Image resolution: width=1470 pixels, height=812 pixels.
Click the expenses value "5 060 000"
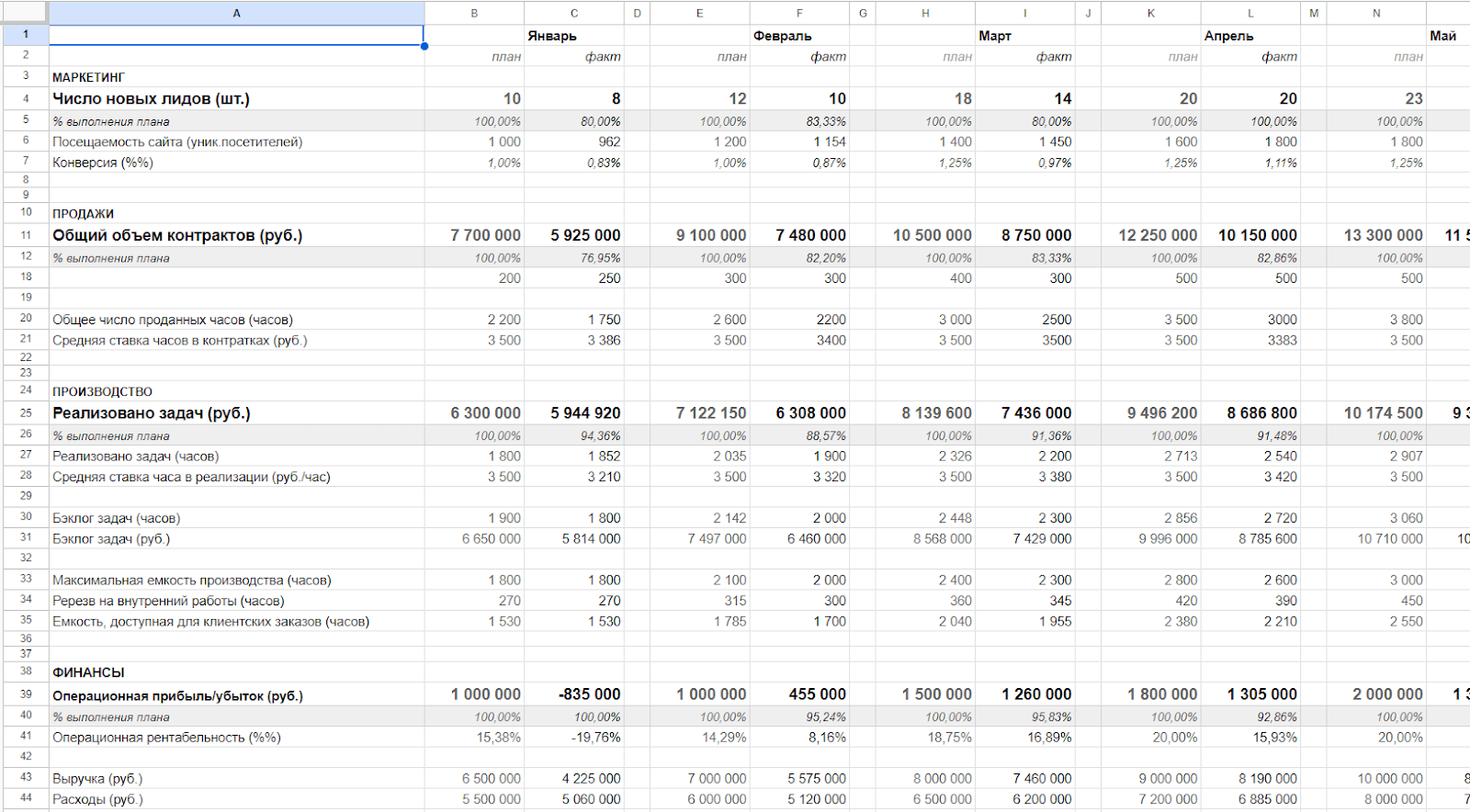(x=574, y=799)
